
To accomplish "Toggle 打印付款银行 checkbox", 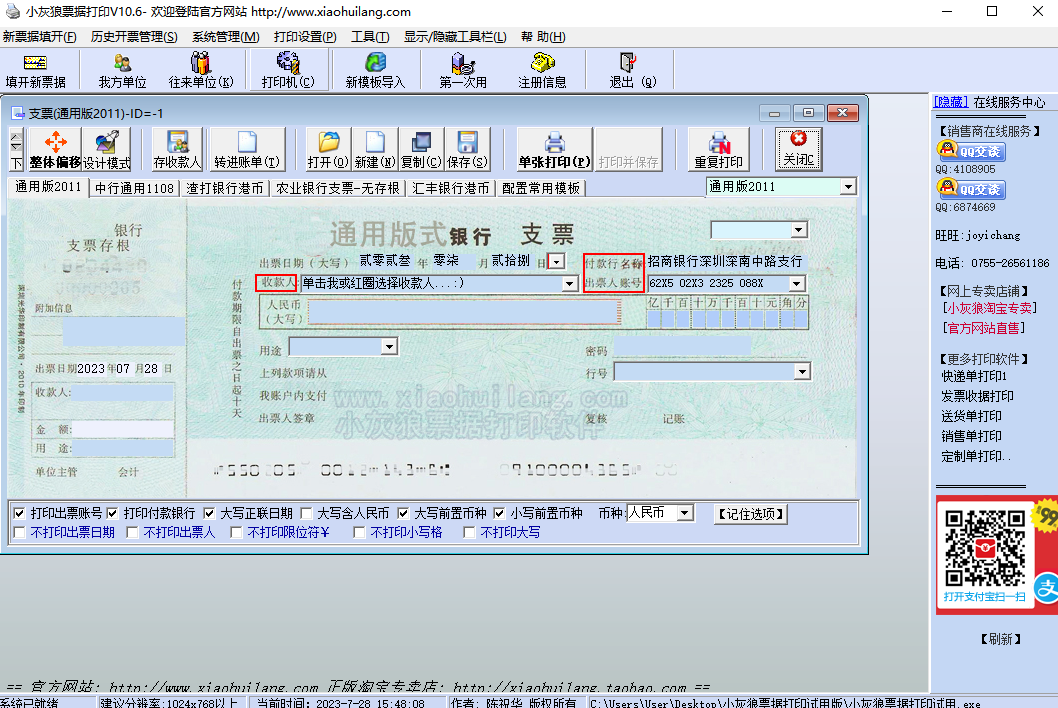I will pyautogui.click(x=112, y=514).
